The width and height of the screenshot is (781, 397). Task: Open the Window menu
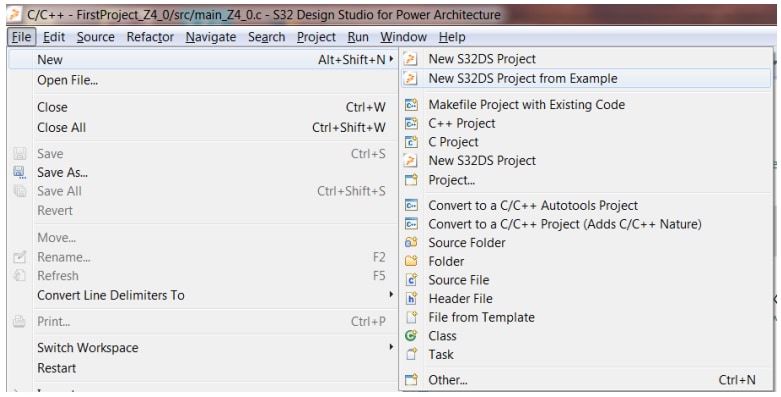point(403,37)
